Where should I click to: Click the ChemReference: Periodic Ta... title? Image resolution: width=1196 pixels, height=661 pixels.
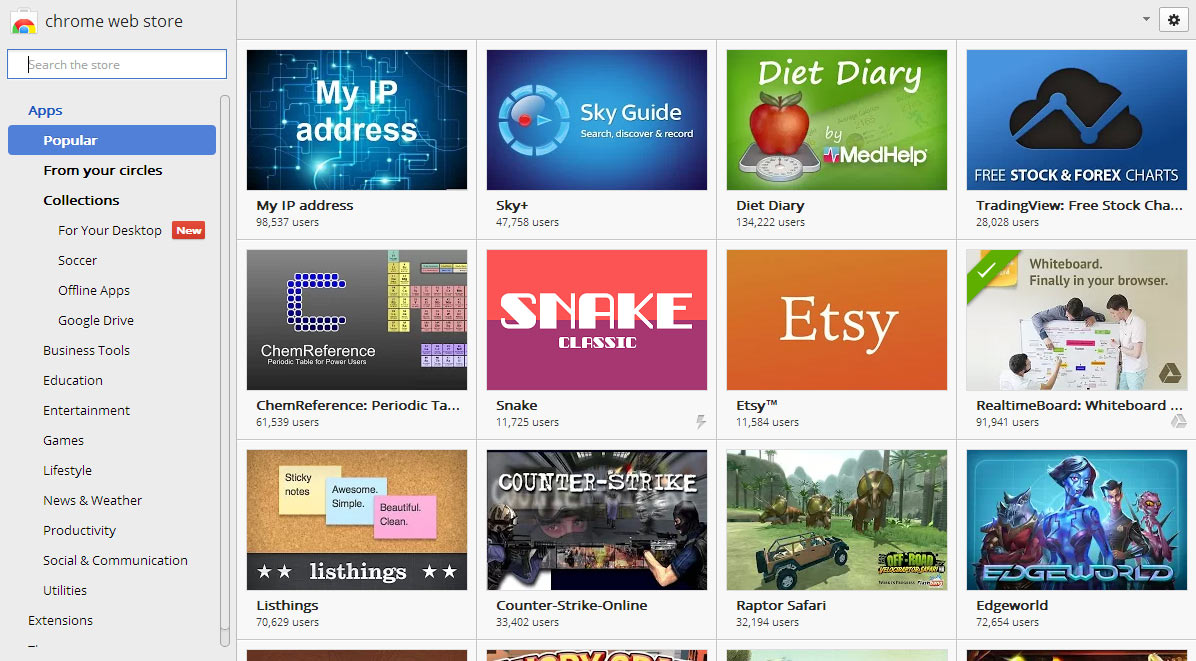pyautogui.click(x=358, y=406)
